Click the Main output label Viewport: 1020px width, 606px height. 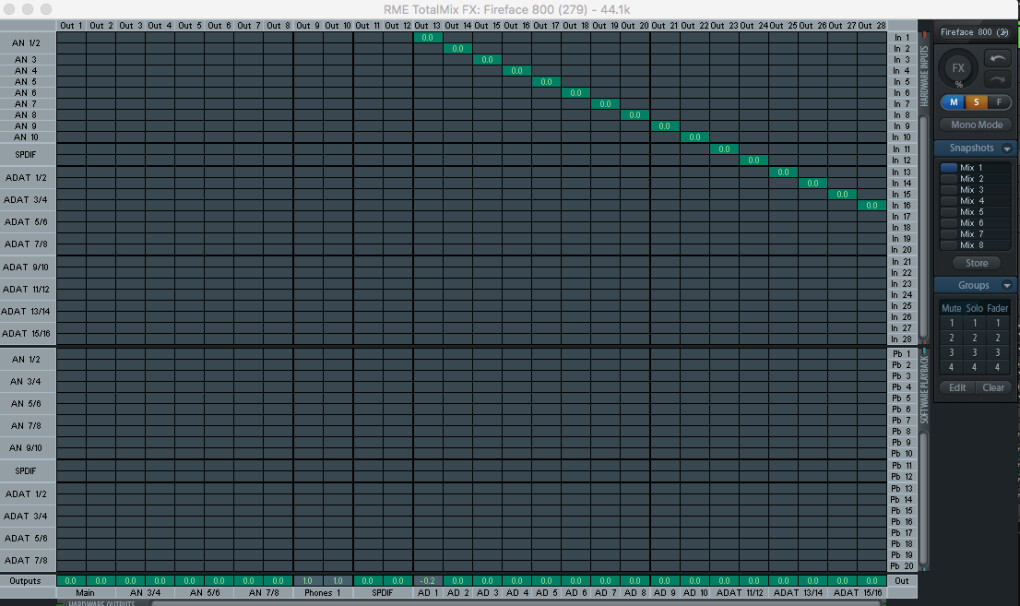85,593
